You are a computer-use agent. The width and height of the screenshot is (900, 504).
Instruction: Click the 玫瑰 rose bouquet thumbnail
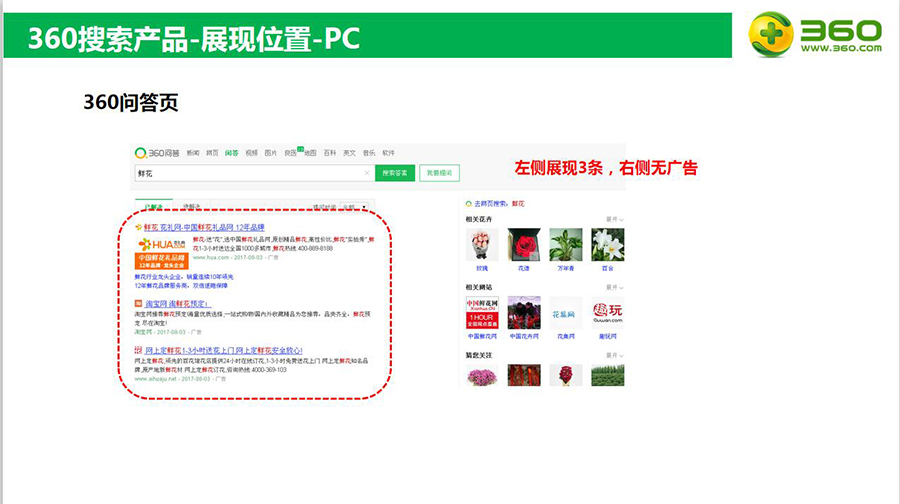coord(483,245)
